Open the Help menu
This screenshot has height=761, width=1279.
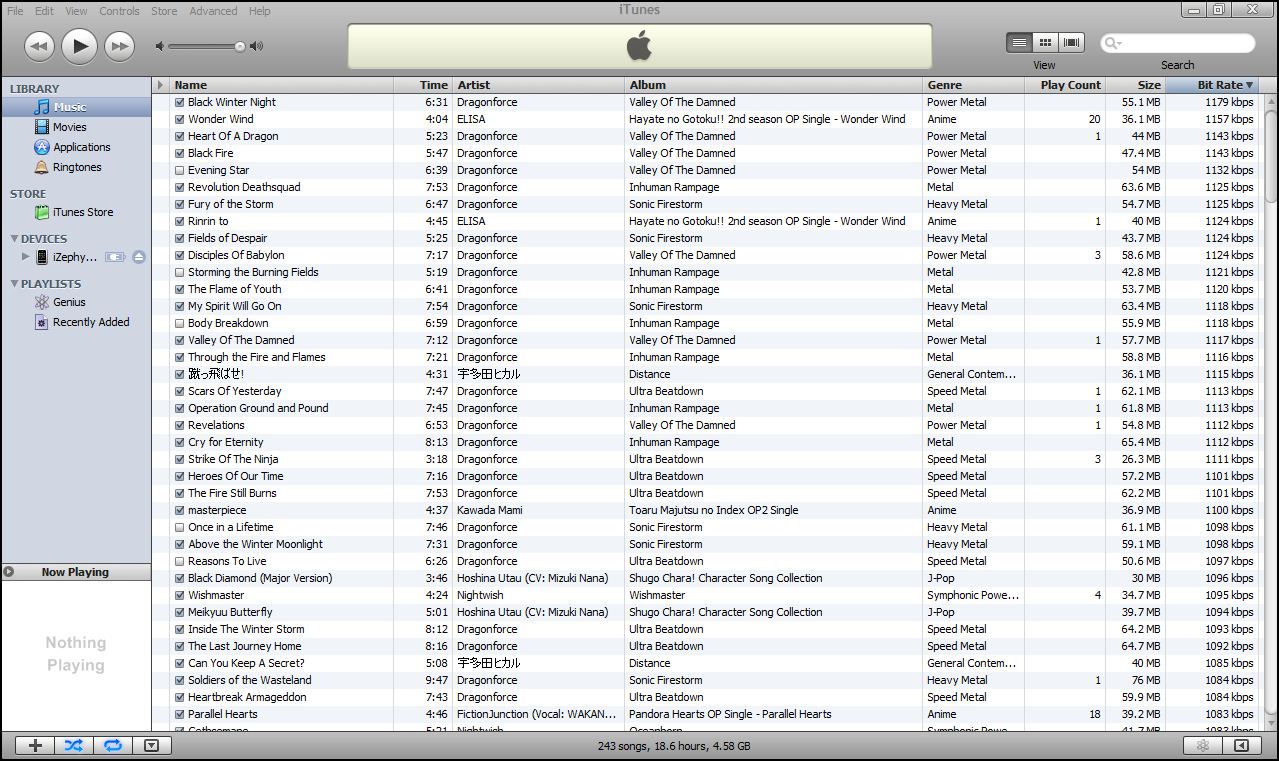tap(259, 11)
